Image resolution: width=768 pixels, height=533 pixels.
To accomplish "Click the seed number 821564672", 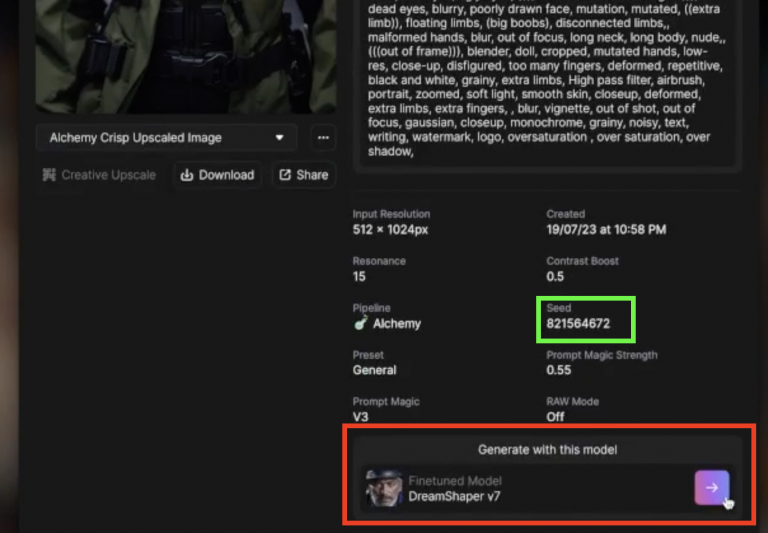I will pos(578,324).
